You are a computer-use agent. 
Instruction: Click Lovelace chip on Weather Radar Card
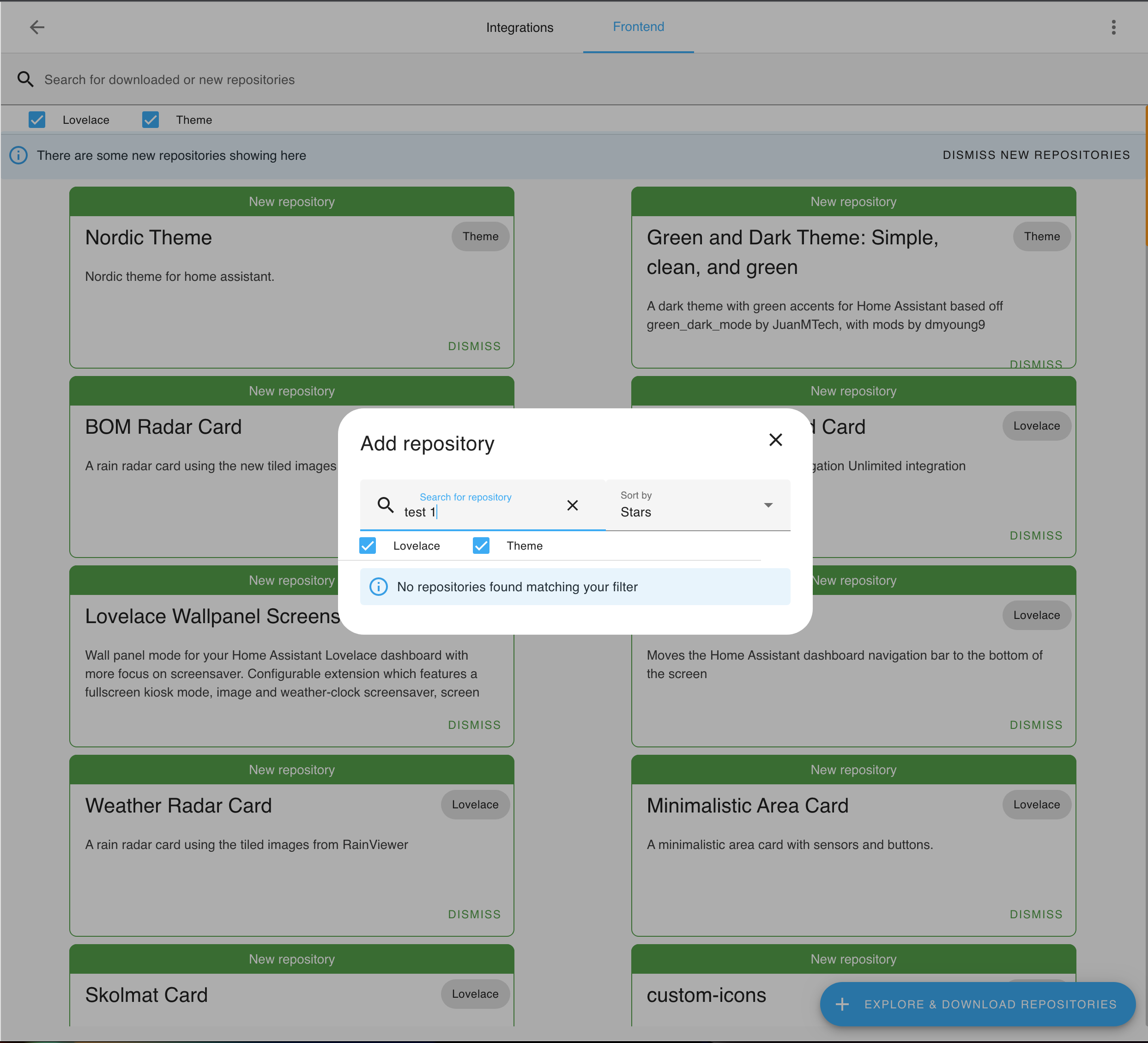475,804
